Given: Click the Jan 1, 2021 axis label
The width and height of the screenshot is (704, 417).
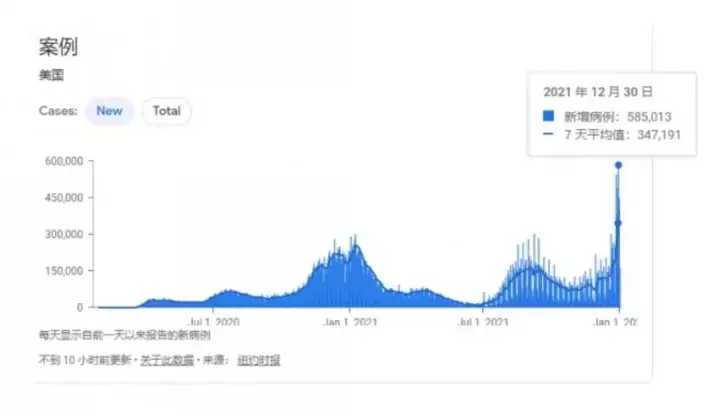Looking at the screenshot, I should [x=350, y=322].
